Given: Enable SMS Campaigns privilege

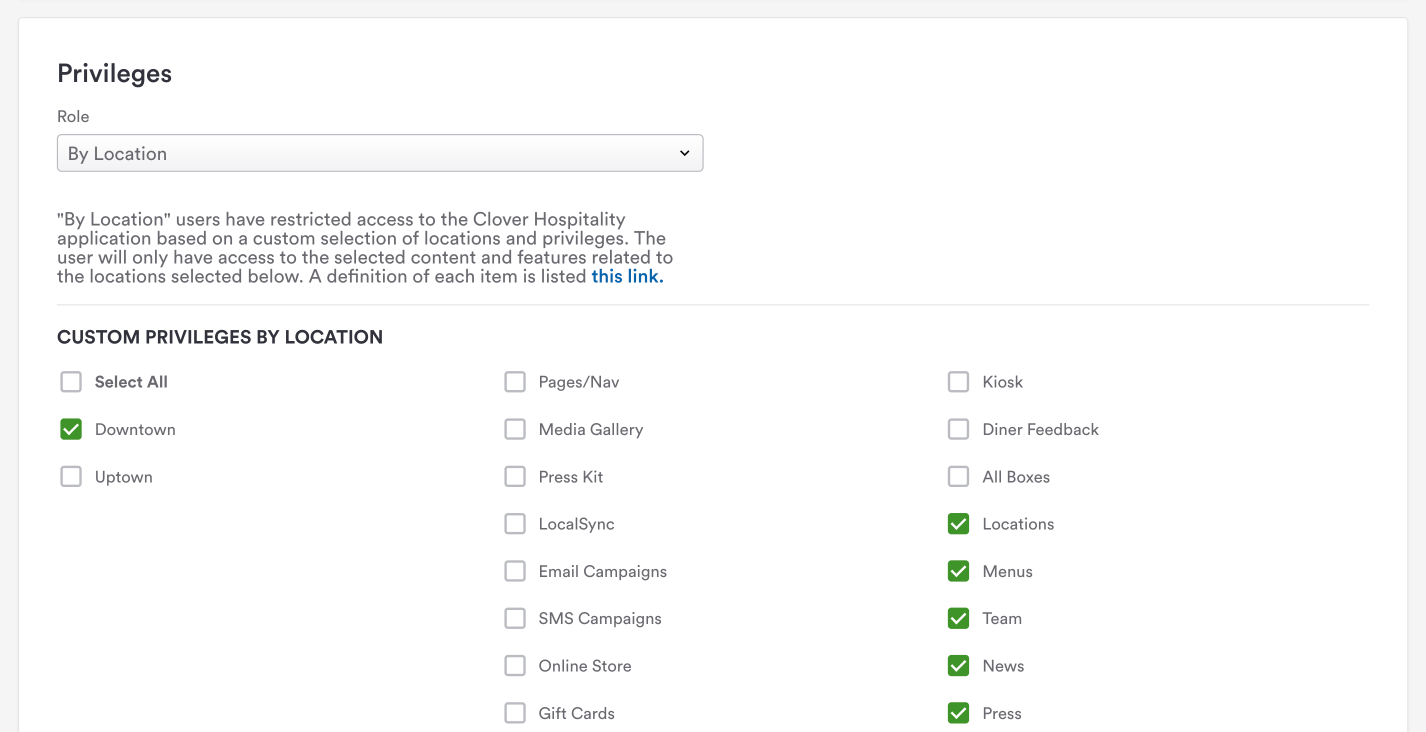Looking at the screenshot, I should coord(515,618).
